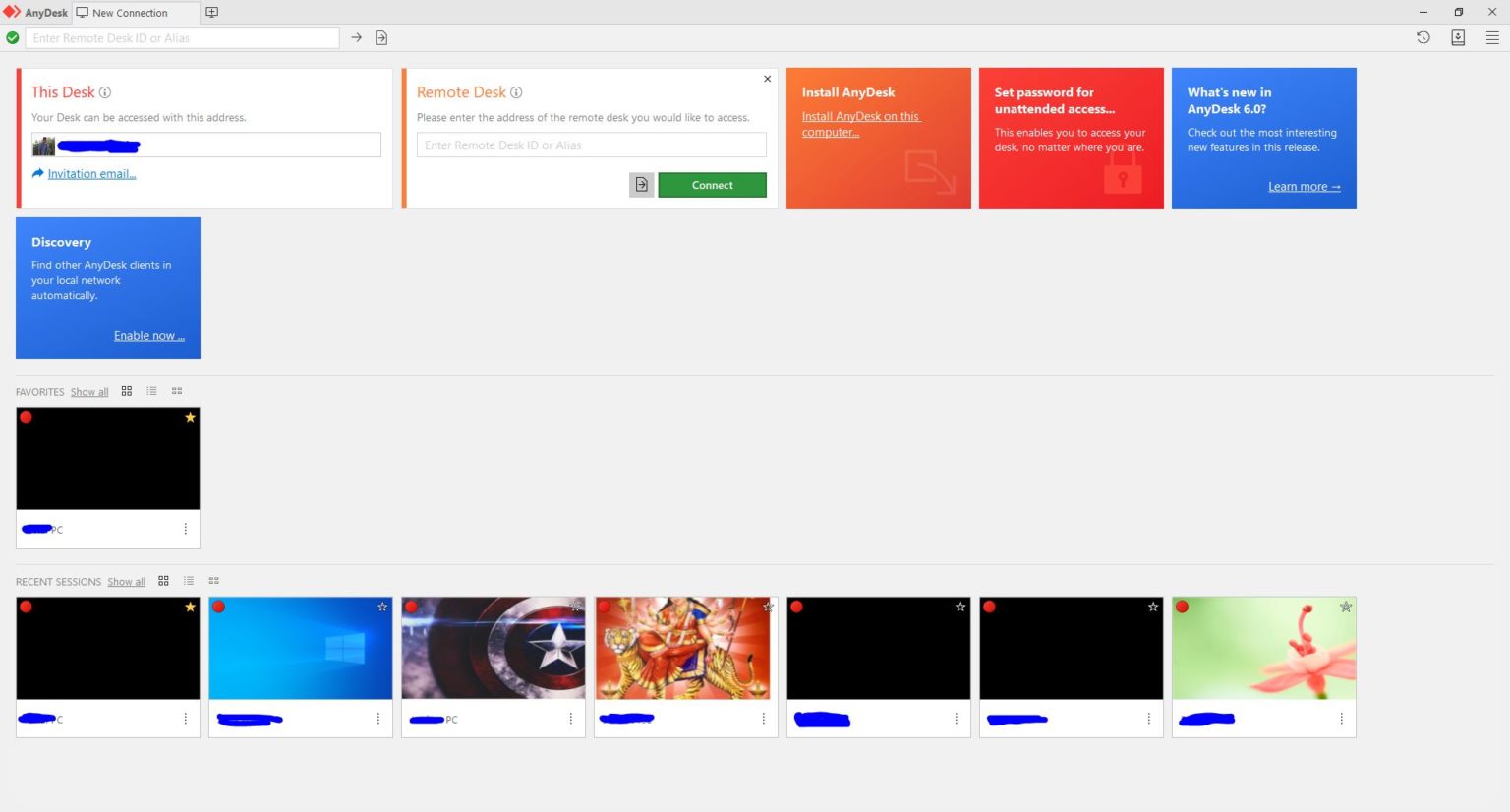Unfavorite the desk in the Favorites section

click(x=191, y=417)
